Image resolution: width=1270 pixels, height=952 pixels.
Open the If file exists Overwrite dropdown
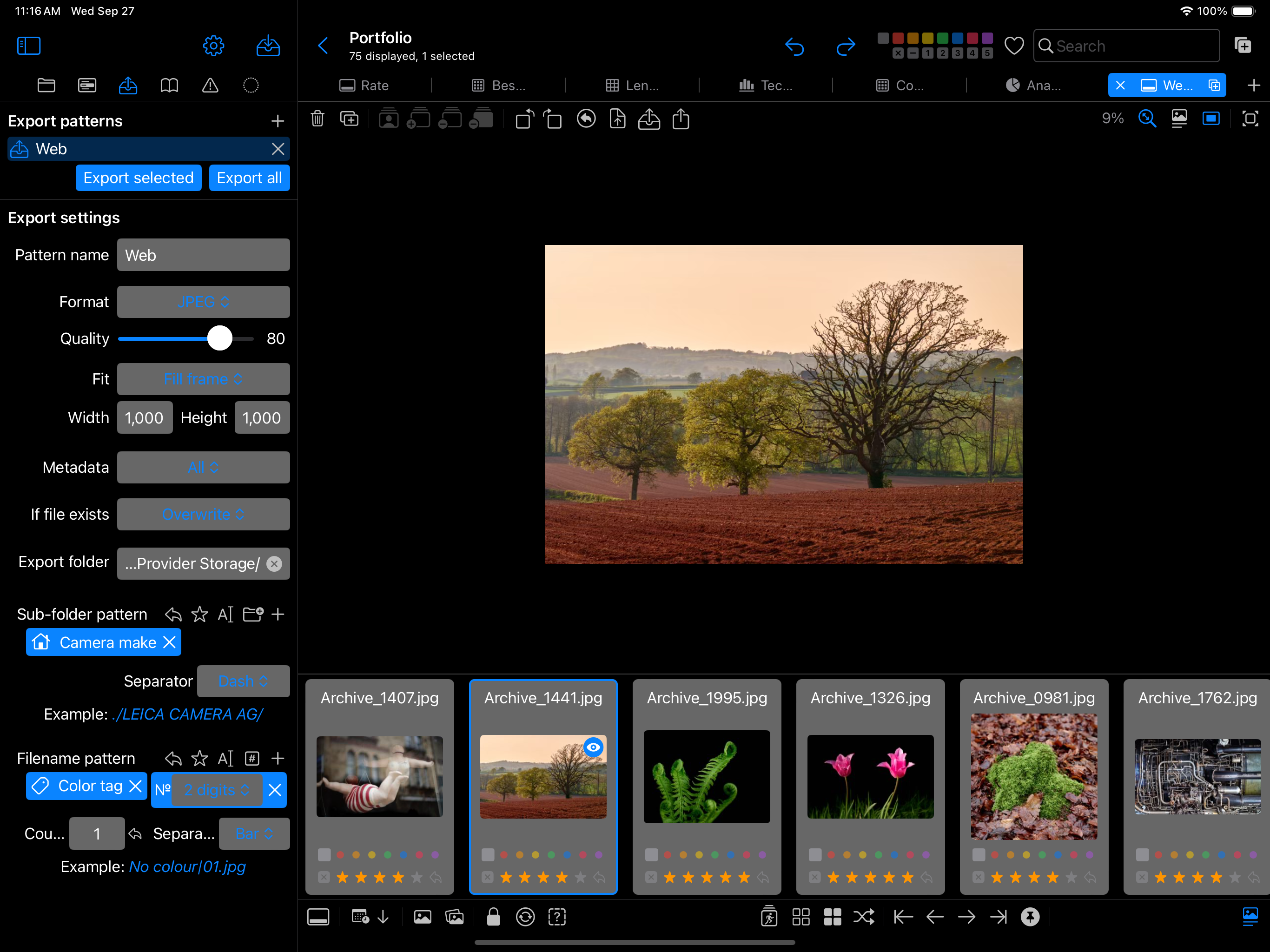(203, 515)
